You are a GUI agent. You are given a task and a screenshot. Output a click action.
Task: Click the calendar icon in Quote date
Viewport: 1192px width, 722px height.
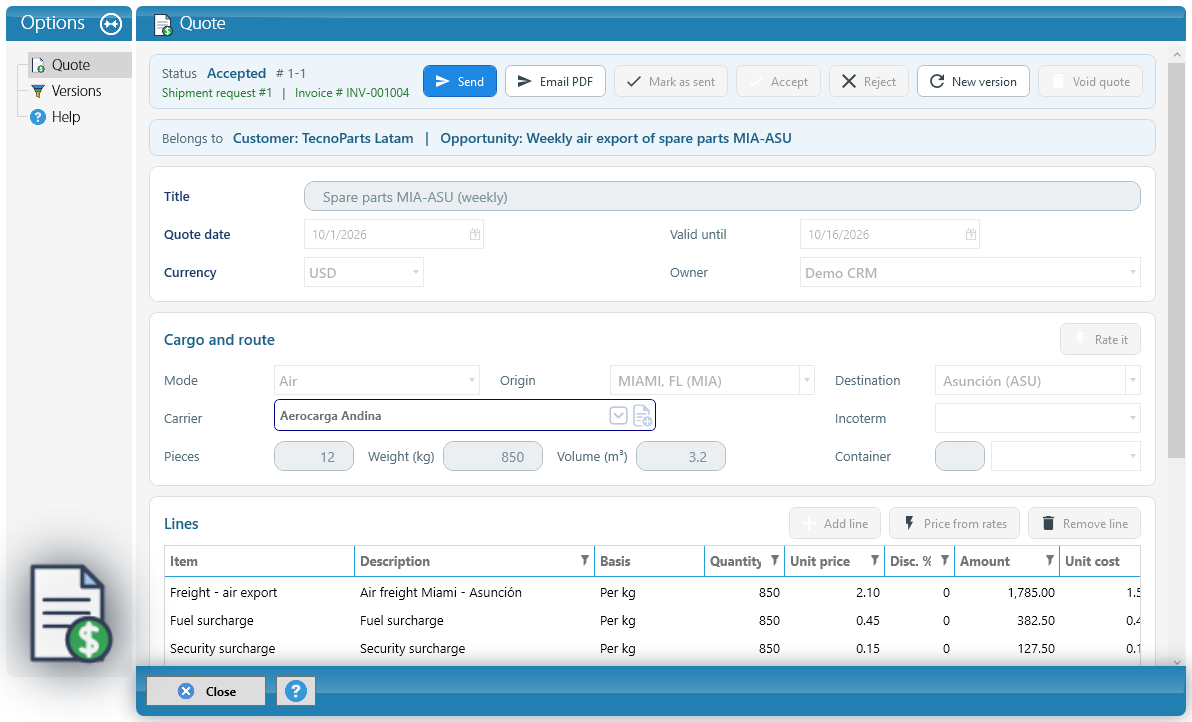tap(475, 235)
